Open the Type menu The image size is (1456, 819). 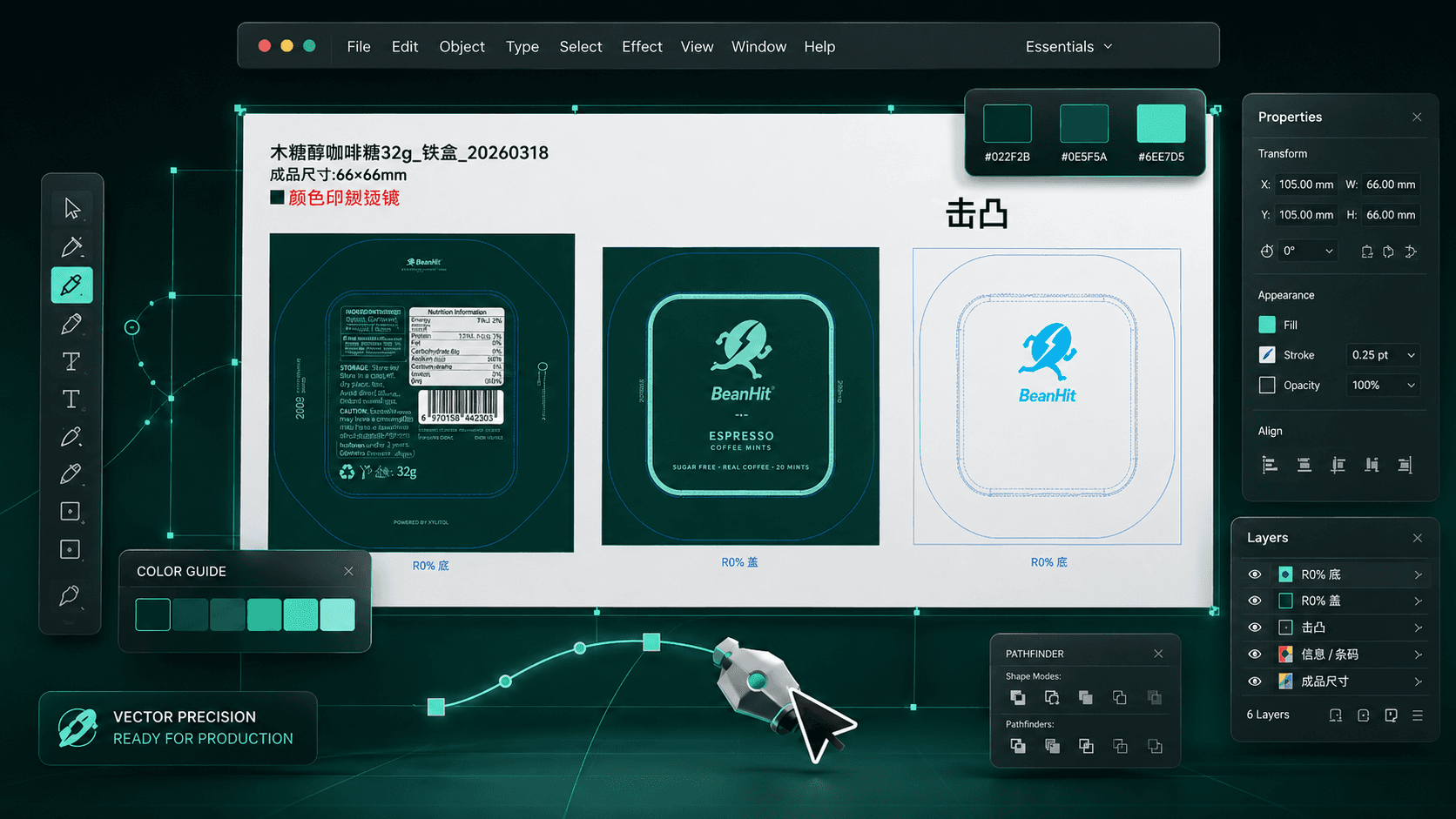(x=522, y=46)
